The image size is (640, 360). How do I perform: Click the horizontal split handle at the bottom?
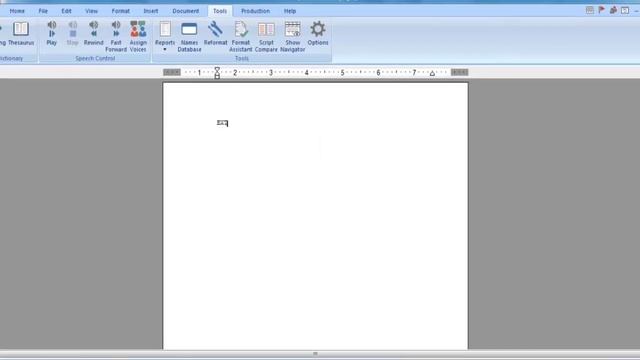(x=315, y=354)
